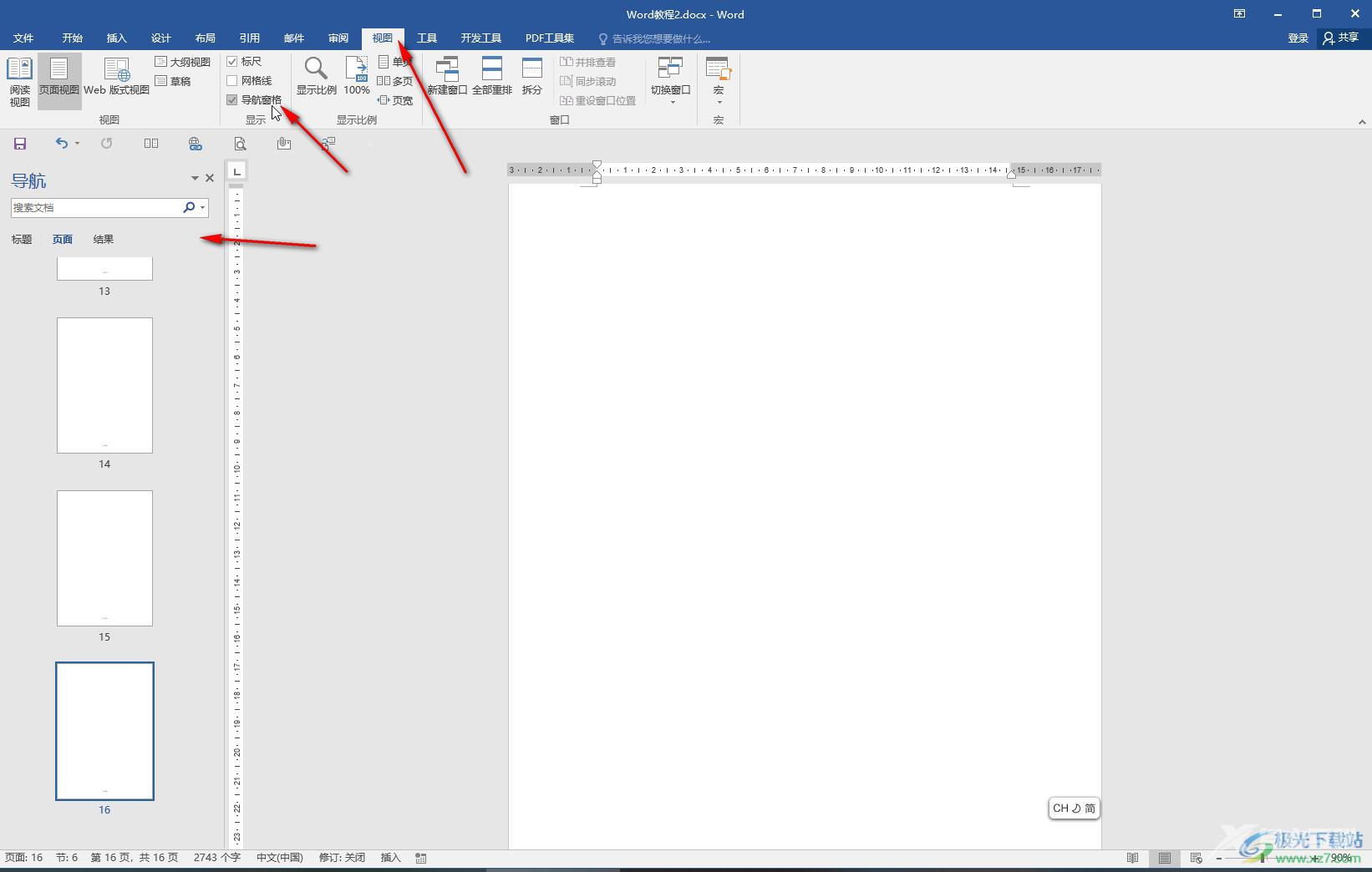This screenshot has width=1372, height=872.
Task: Click zoom out minus button
Action: 1219,858
